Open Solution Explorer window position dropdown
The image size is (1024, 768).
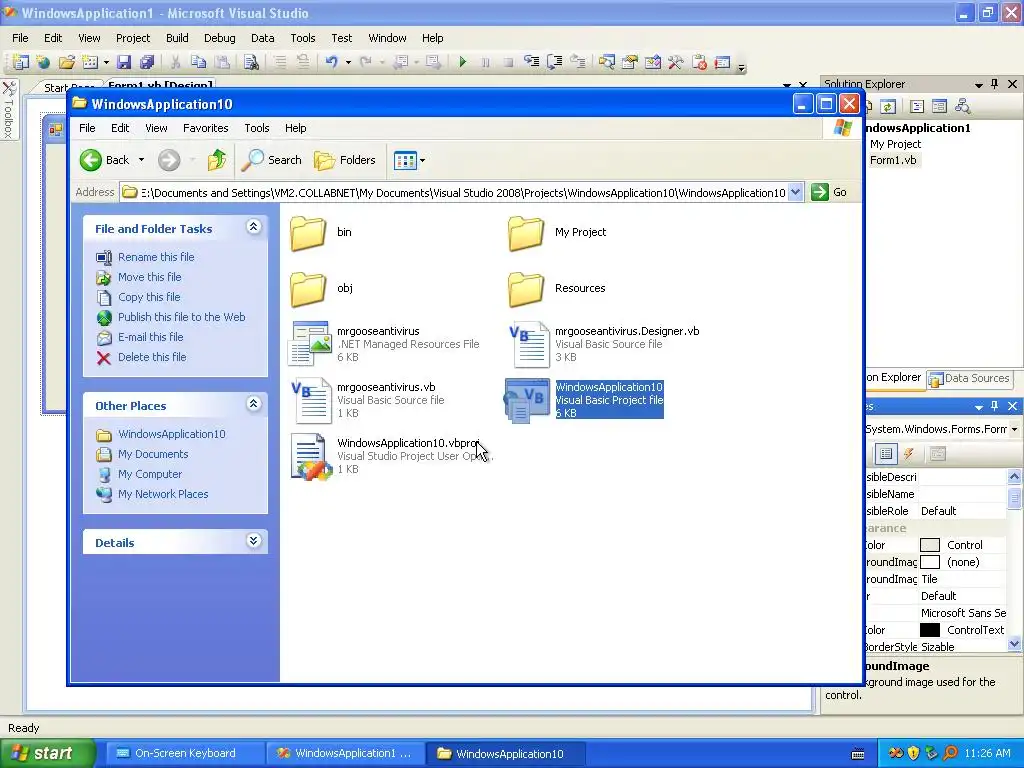pyautogui.click(x=978, y=84)
